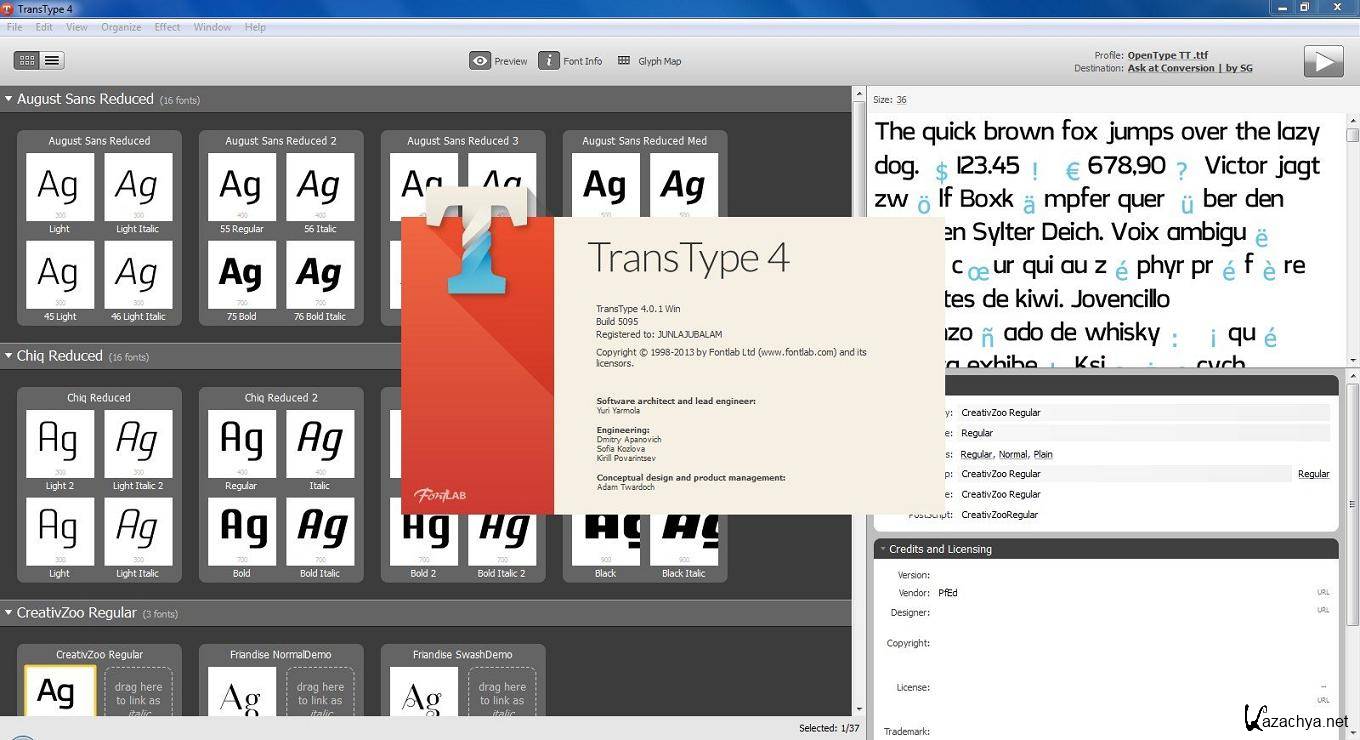The image size is (1360, 740).
Task: Select August Sans Reduced Light font thumbnail
Action: (59, 187)
